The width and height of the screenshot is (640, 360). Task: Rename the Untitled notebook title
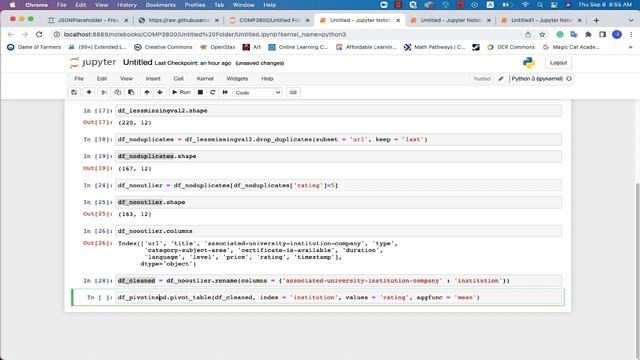click(138, 62)
